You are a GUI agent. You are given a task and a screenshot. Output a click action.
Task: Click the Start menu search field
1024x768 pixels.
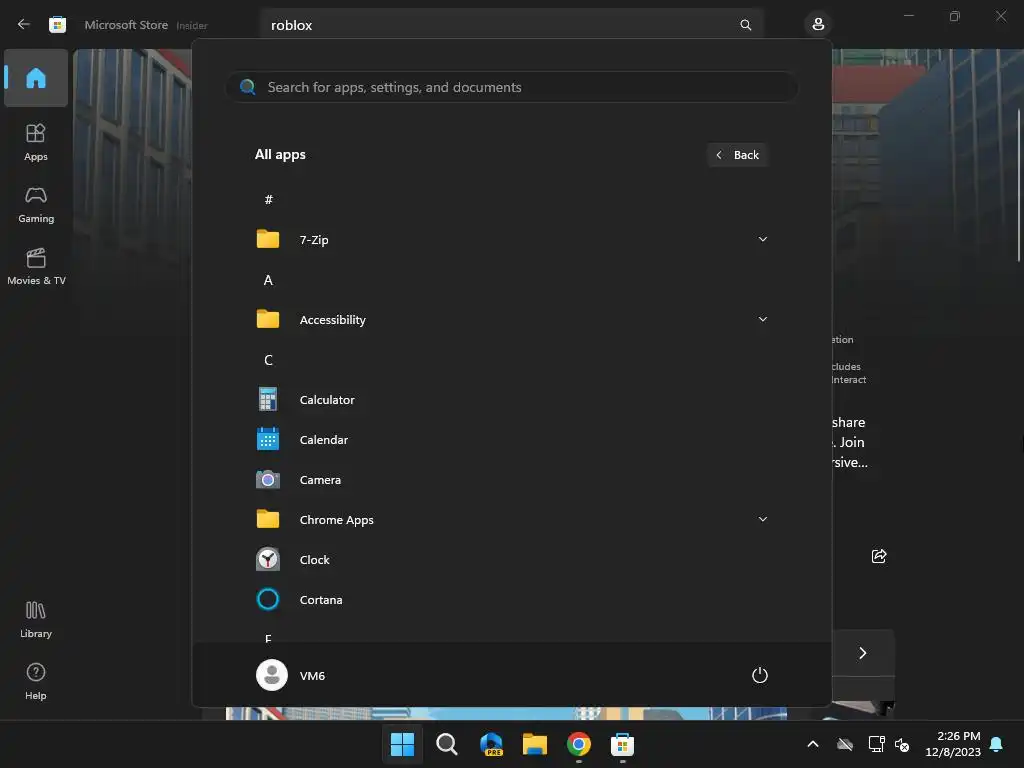pyautogui.click(x=511, y=87)
